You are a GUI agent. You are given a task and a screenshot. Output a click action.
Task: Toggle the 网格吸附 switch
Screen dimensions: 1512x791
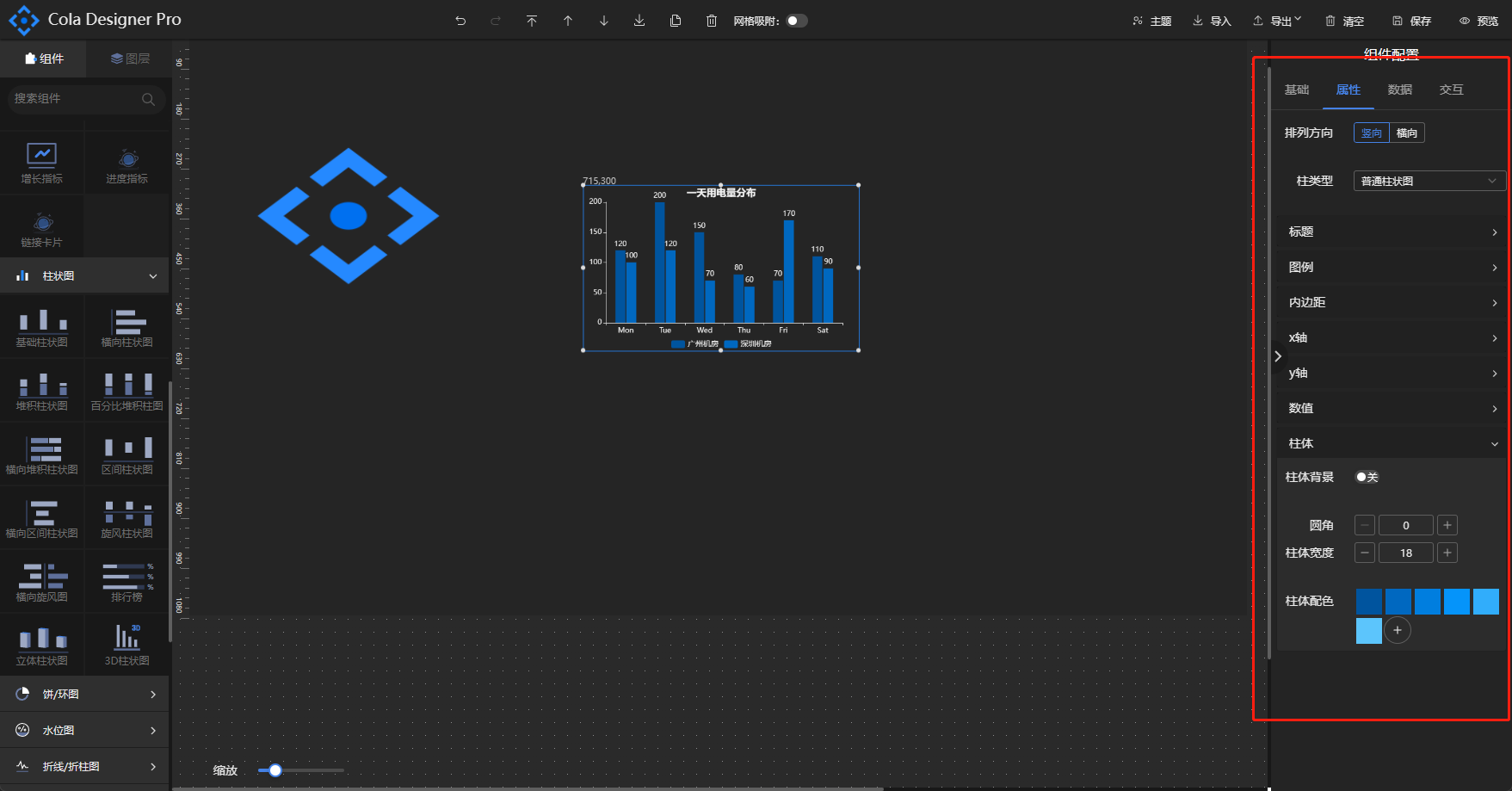tap(797, 21)
